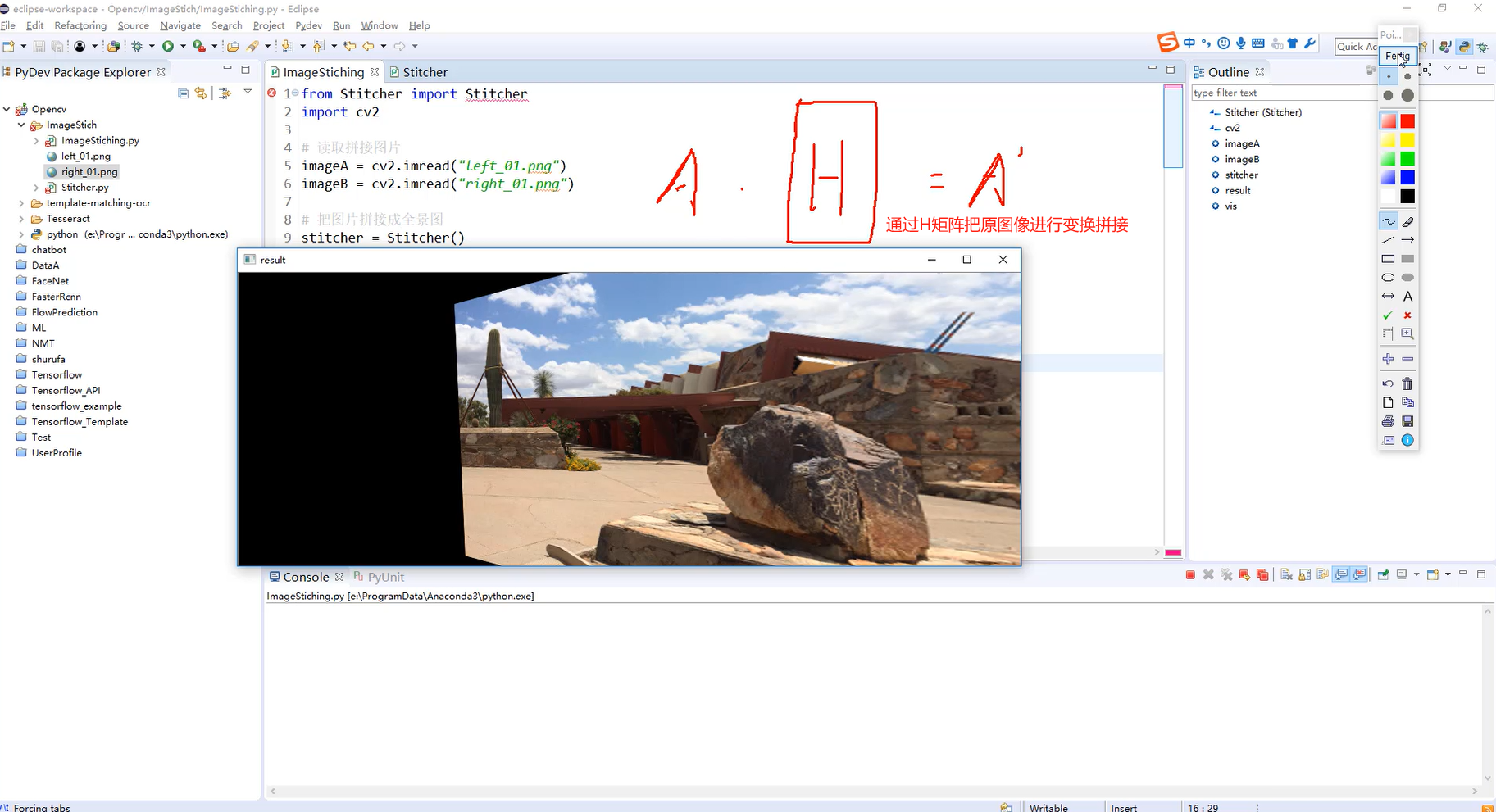The height and width of the screenshot is (812, 1496).
Task: Select stitcher in the Outline view
Action: click(1241, 175)
